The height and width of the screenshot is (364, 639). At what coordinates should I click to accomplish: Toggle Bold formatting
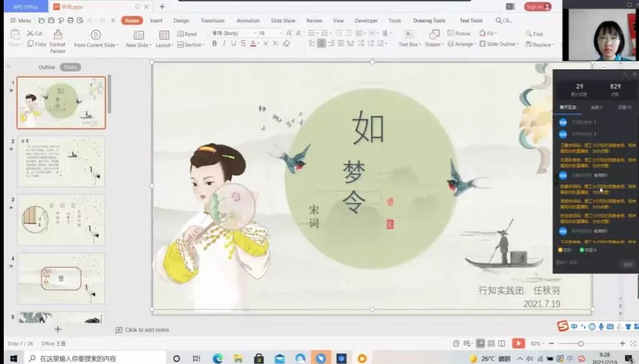214,44
